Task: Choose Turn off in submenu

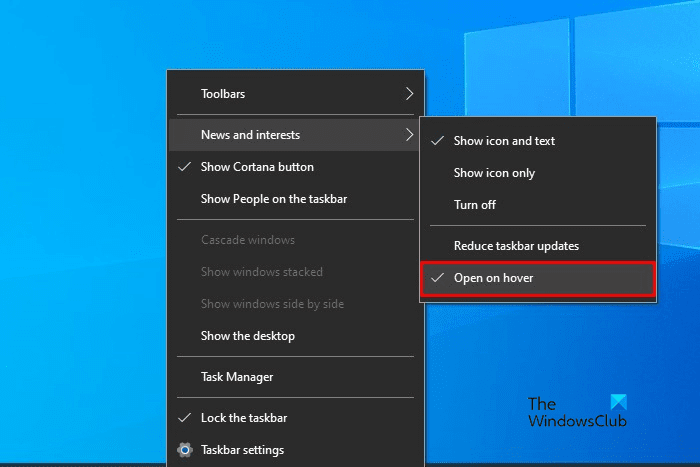Action: point(538,205)
